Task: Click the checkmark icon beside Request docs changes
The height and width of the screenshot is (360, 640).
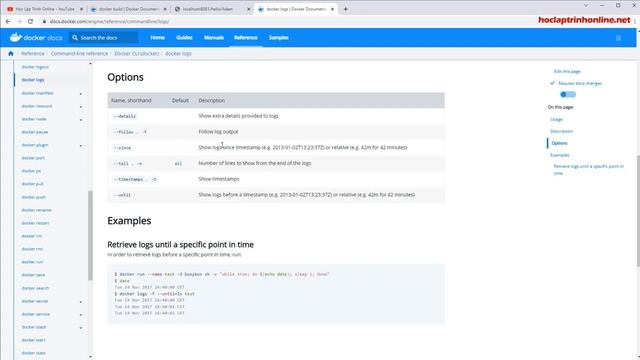Action: click(x=552, y=83)
